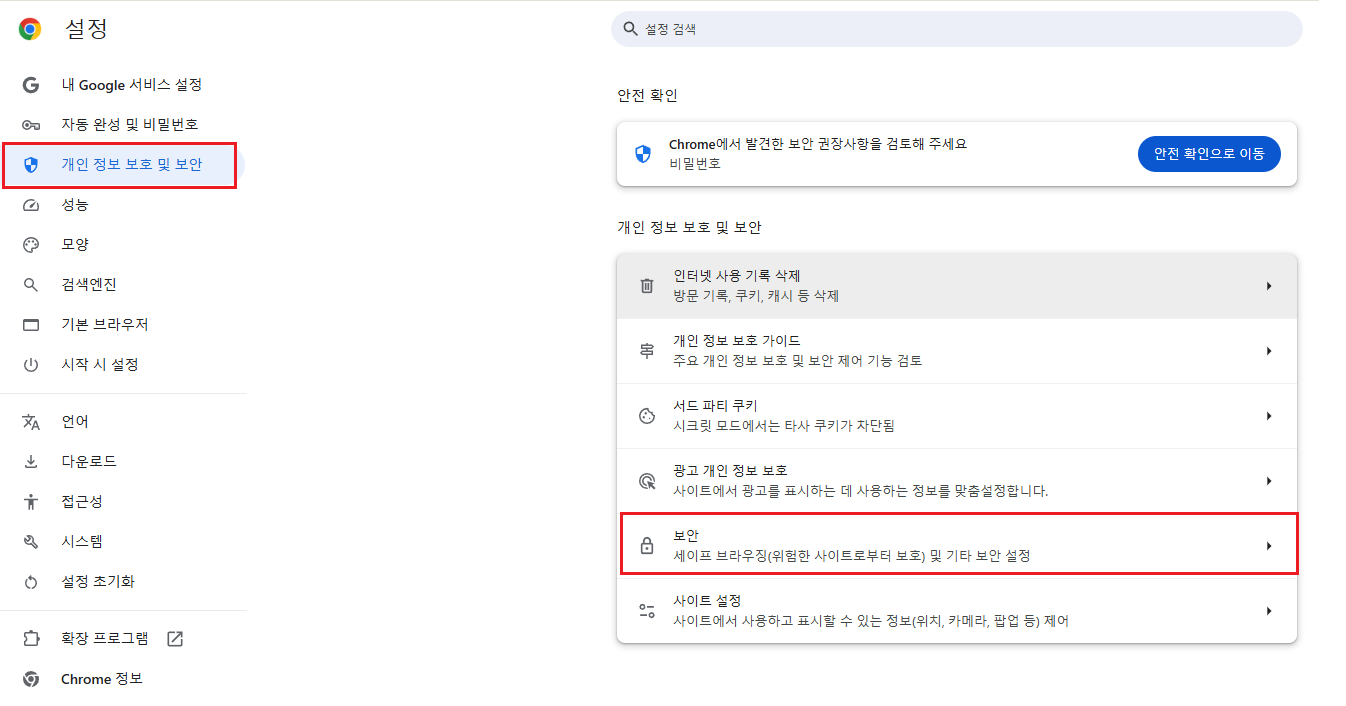The width and height of the screenshot is (1346, 706).
Task: Click the 안전 확인으로 이동 button
Action: (x=1209, y=154)
